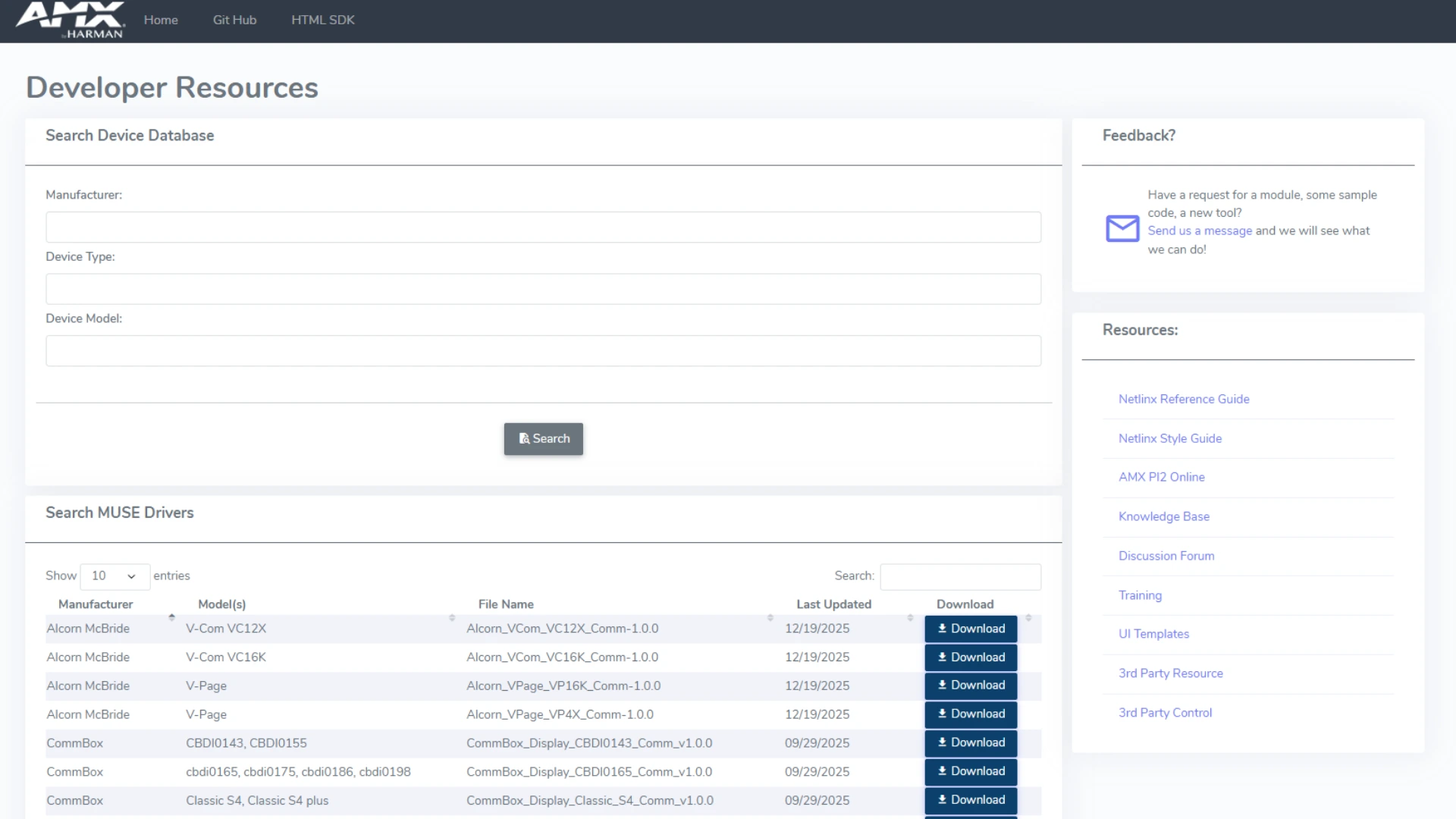Open the 3rd Party Control link
Viewport: 1456px width, 819px height.
point(1165,713)
